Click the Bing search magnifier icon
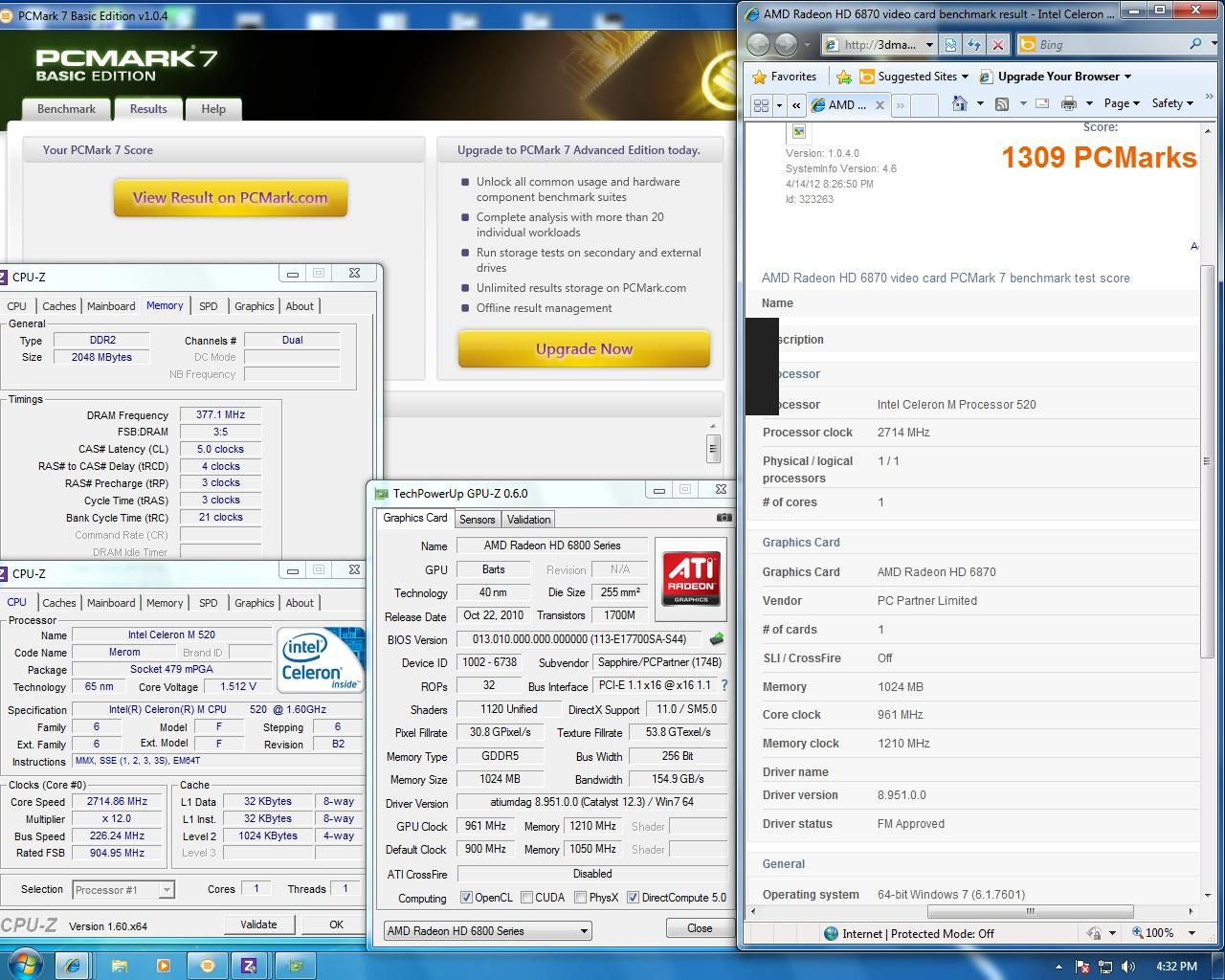 click(x=1195, y=44)
